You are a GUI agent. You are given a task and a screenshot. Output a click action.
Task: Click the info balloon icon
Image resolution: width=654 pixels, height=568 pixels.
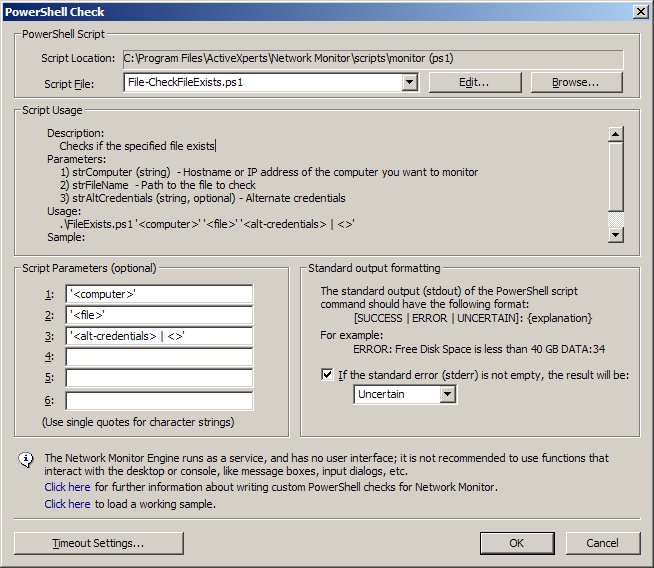pyautogui.click(x=26, y=460)
